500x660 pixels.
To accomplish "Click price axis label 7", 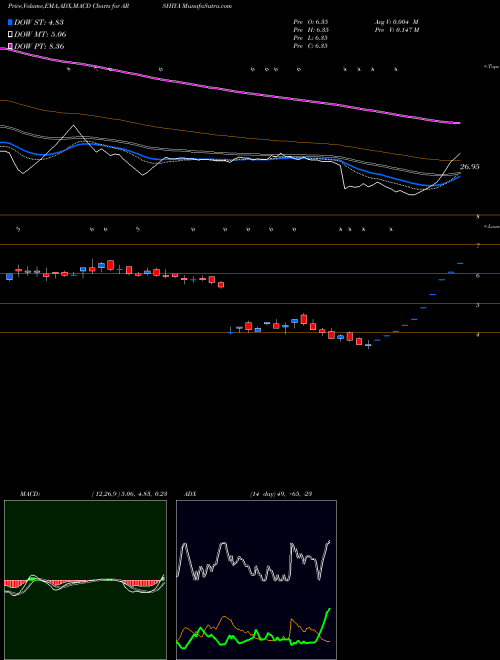I will pos(478,246).
